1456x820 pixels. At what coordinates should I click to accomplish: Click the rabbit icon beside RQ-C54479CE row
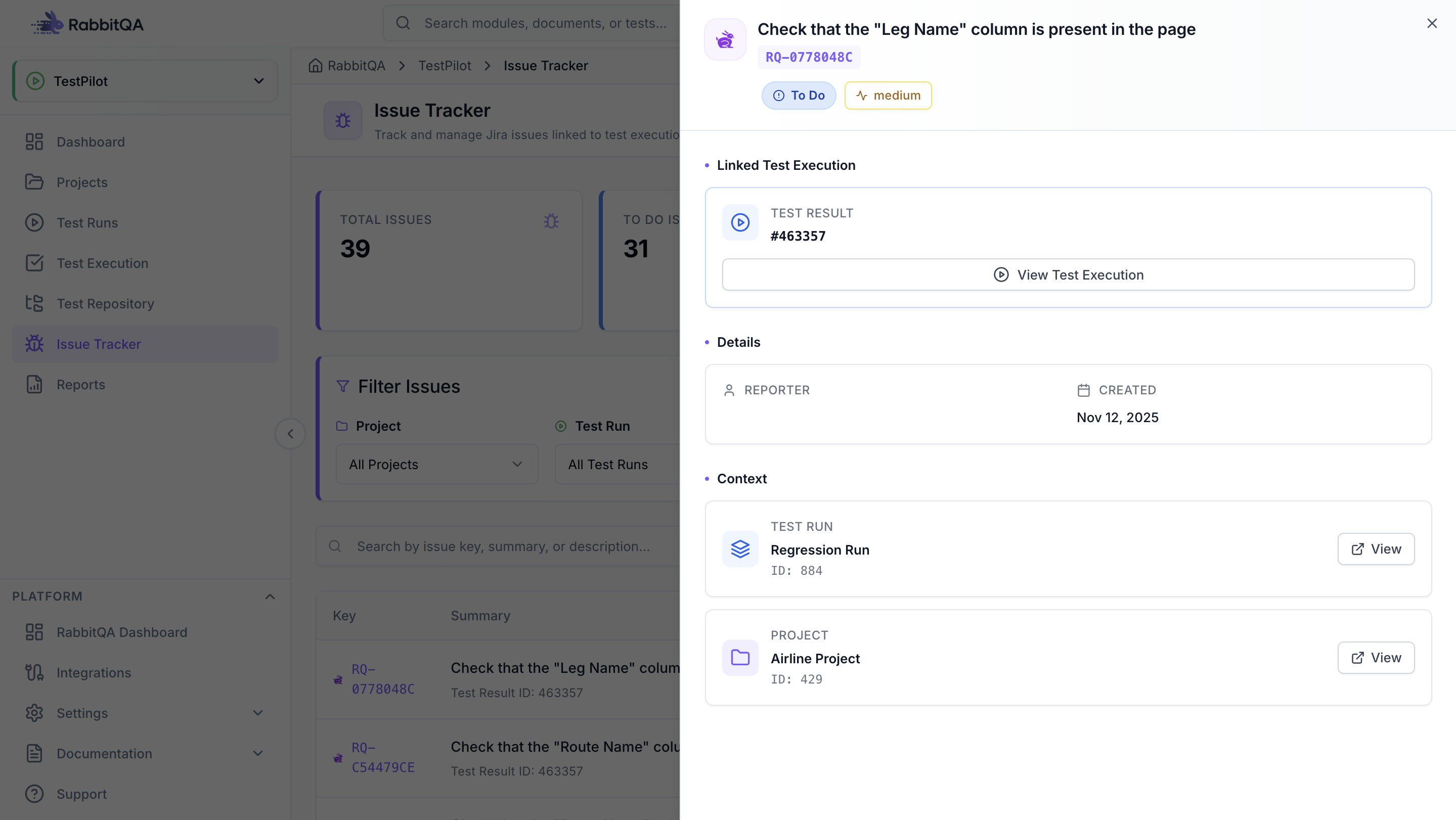(x=338, y=758)
